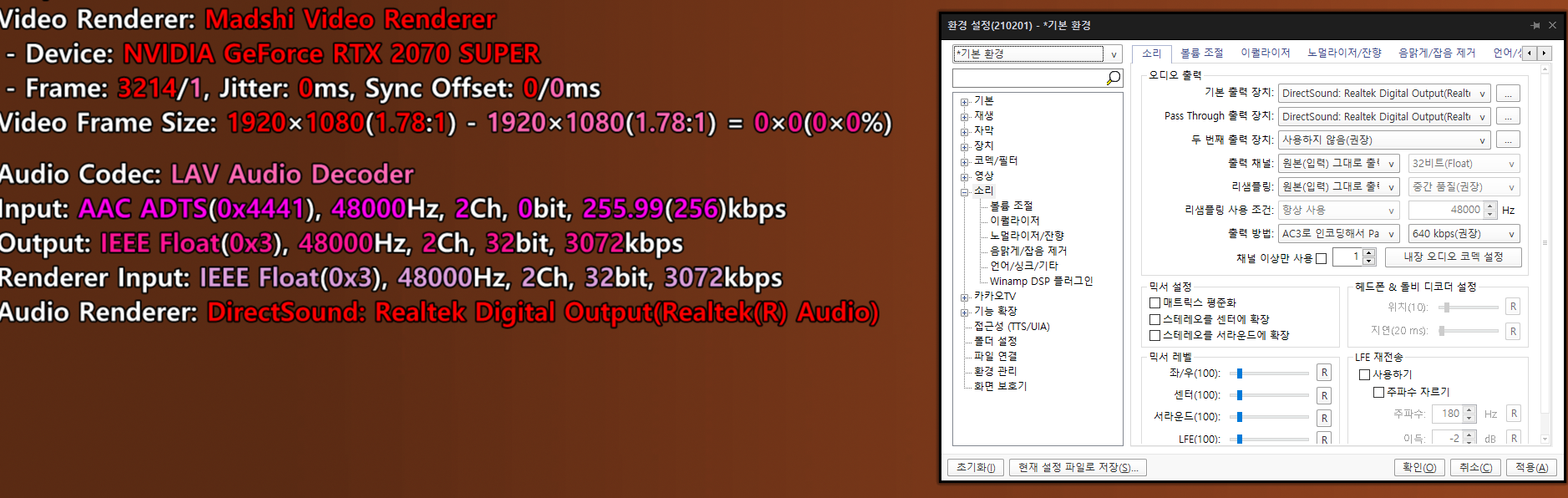Viewport: 1568px width, 498px height.
Task: Click the settings search input field
Action: 1029,78
